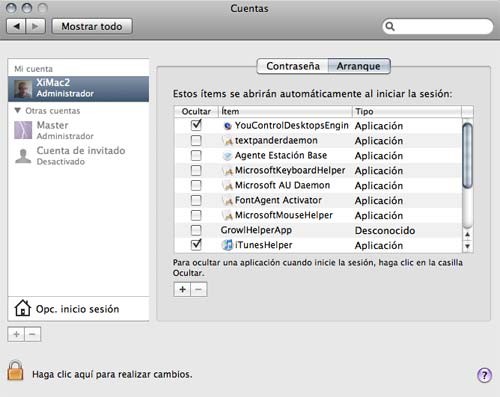
Task: Check Ocultar for Agente Estación Base
Action: 196,155
